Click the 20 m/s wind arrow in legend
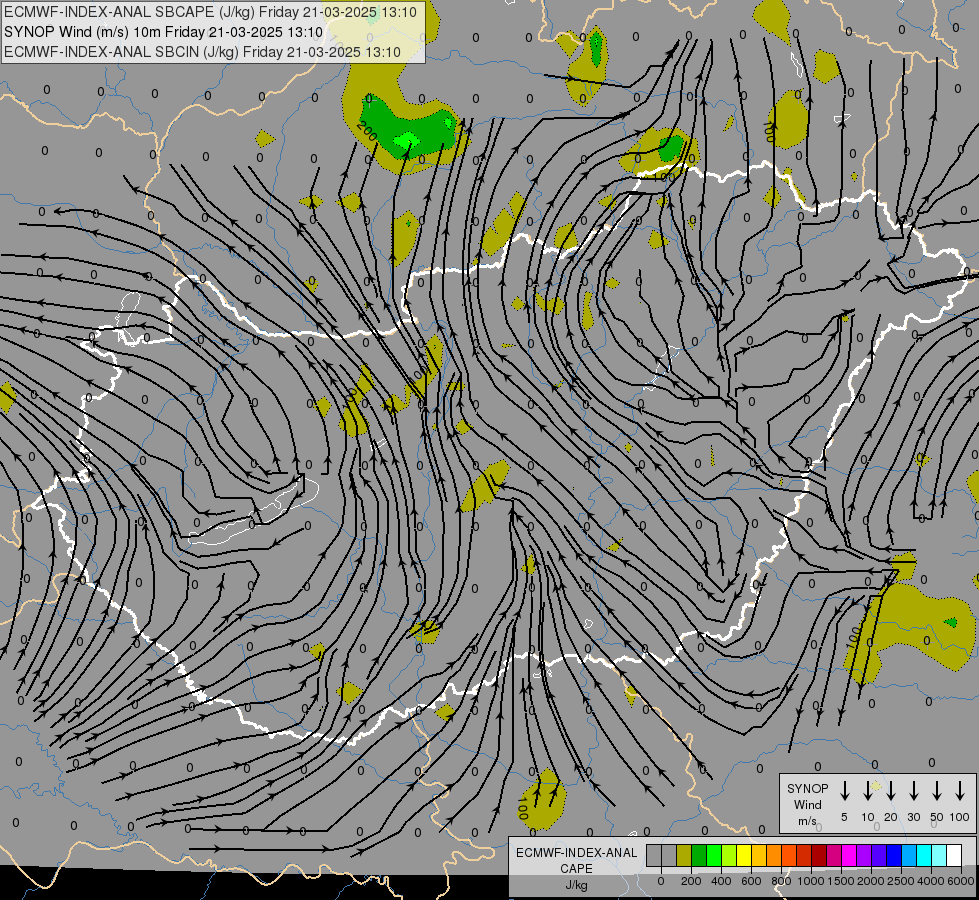 tap(890, 791)
